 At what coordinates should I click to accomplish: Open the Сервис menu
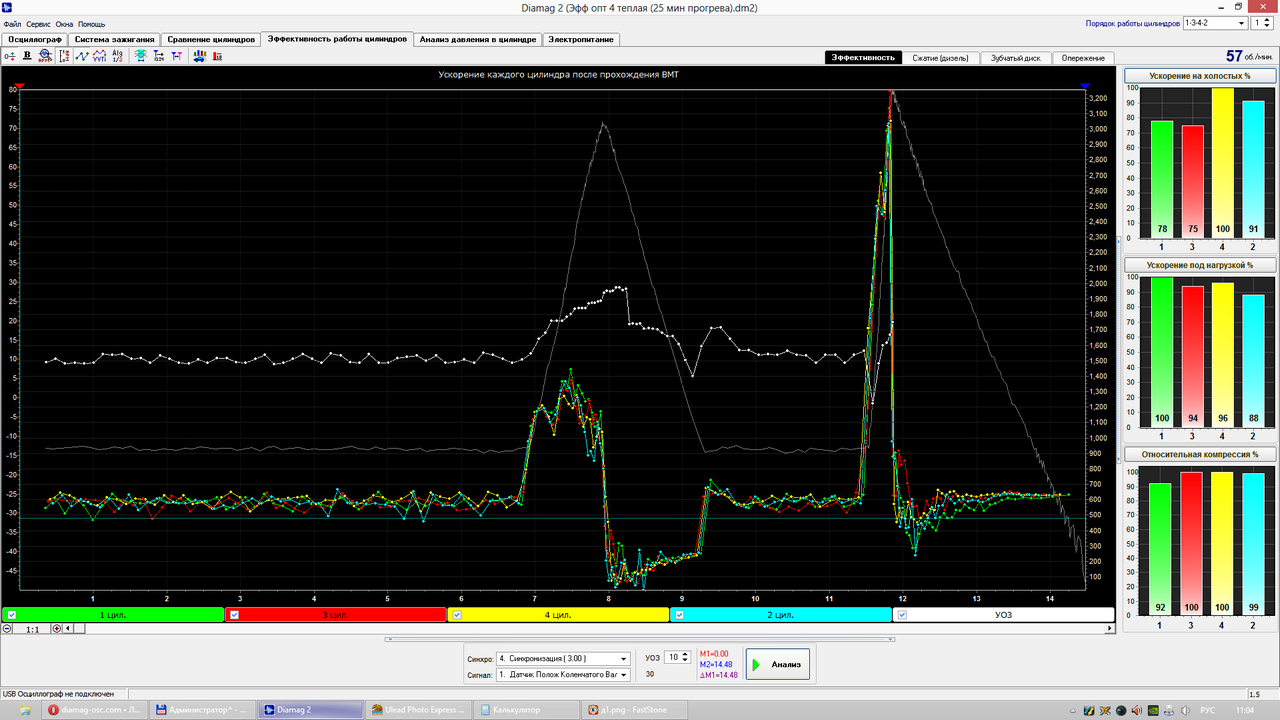coord(39,23)
